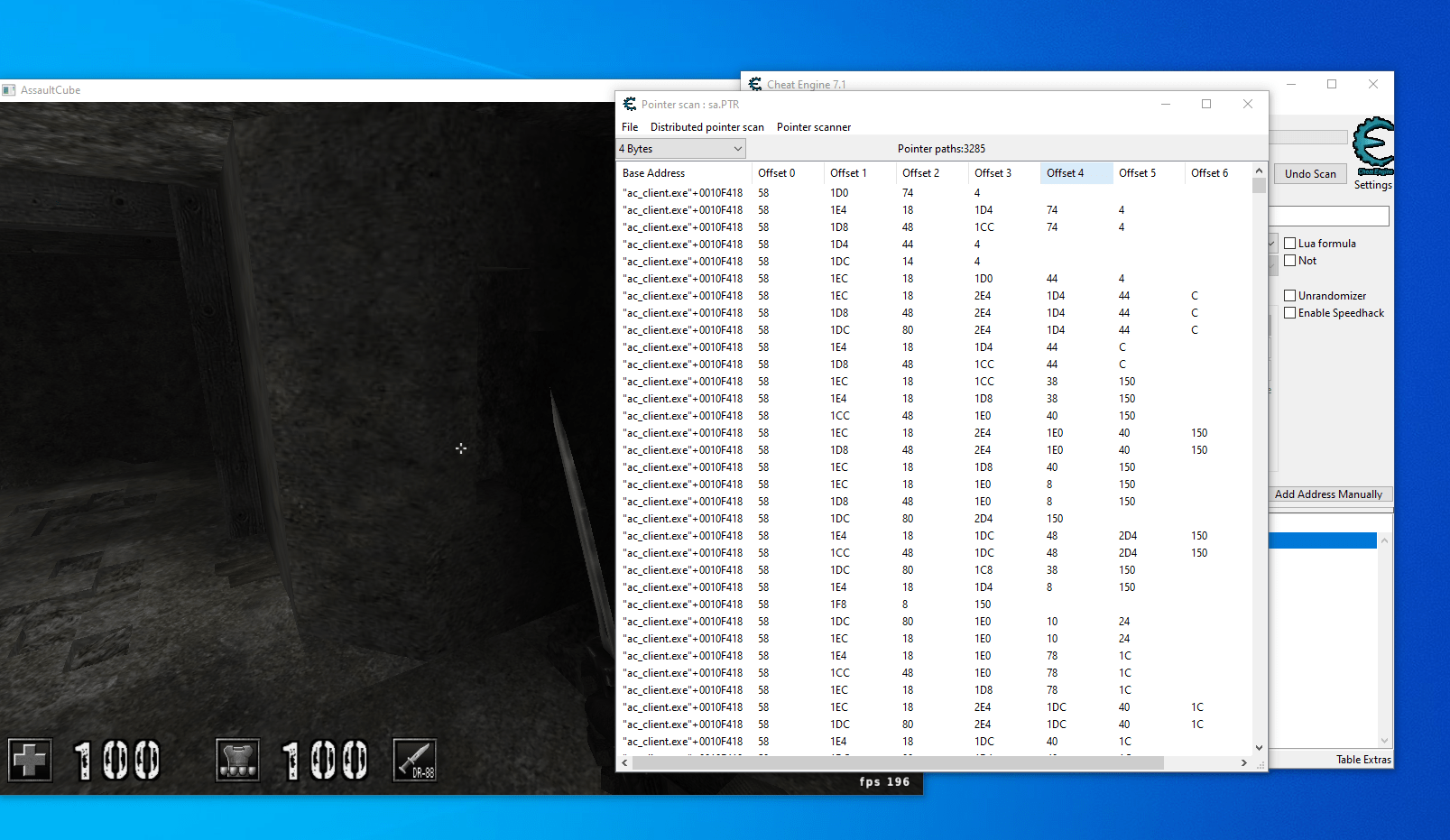
Task: Sort by the Offset 2 column header
Action: coord(932,173)
